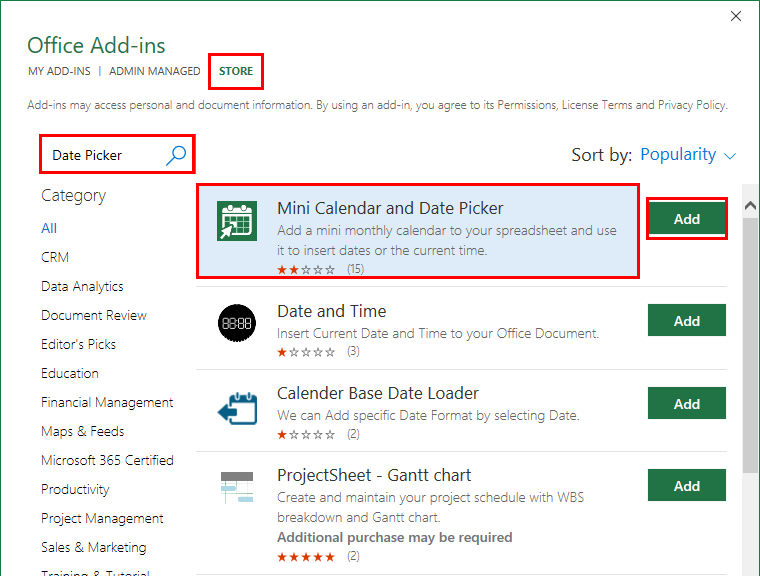The width and height of the screenshot is (760, 576).
Task: Select the Editor's Picks category
Action: coord(79,344)
